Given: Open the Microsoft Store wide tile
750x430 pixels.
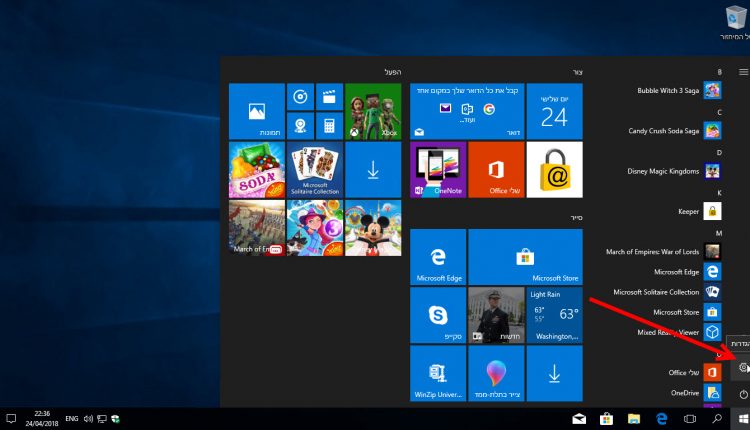Looking at the screenshot, I should point(526,257).
